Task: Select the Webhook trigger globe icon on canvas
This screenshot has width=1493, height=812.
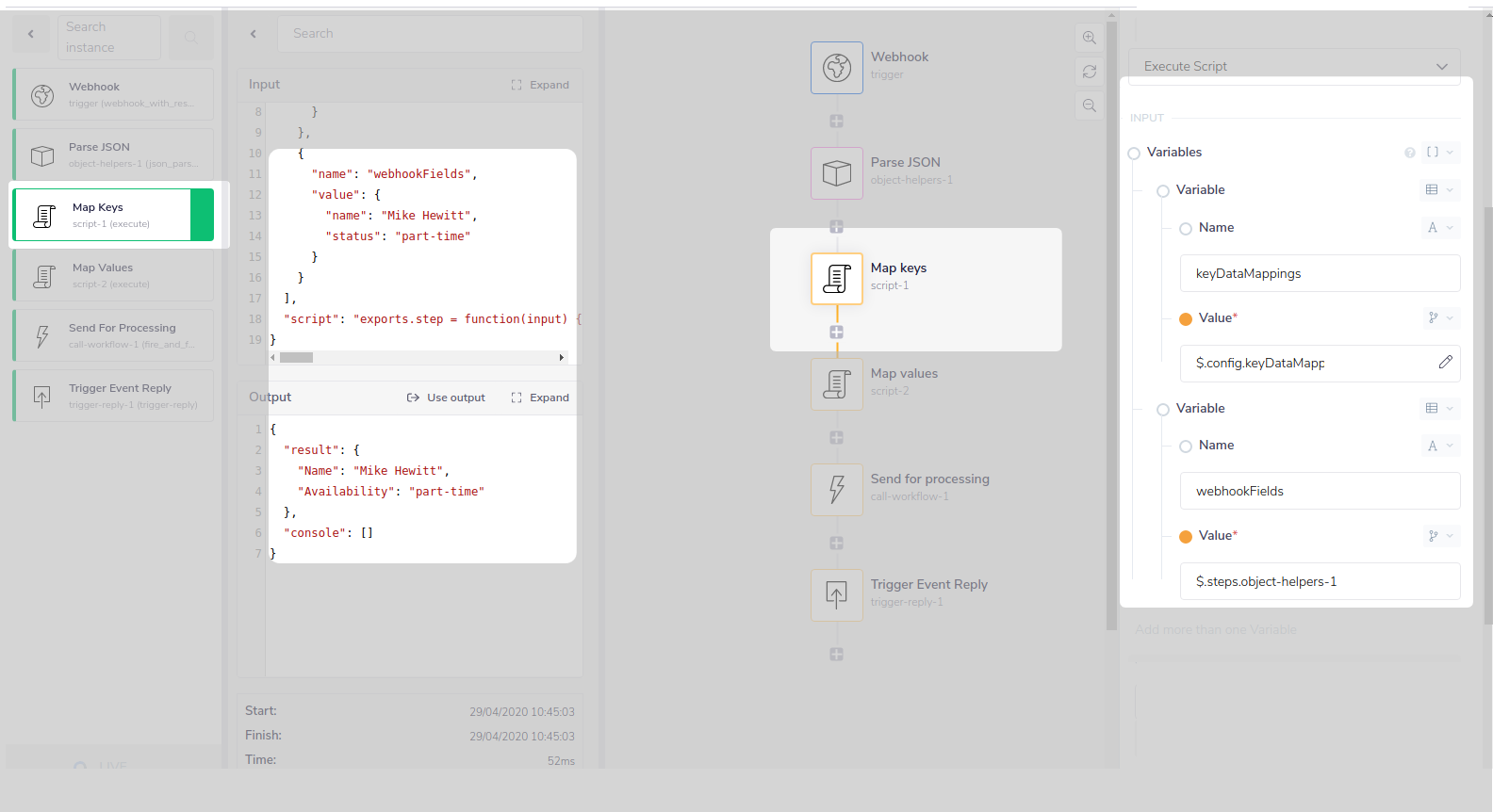Action: point(836,68)
